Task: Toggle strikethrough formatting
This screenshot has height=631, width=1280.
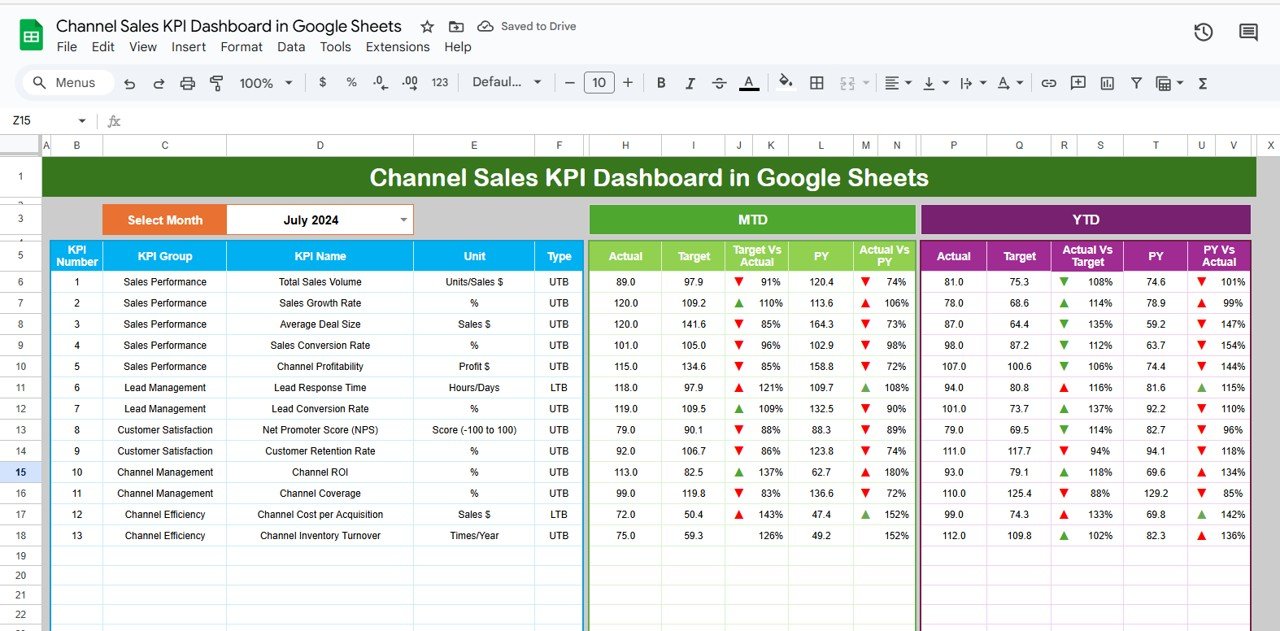Action: coord(719,82)
